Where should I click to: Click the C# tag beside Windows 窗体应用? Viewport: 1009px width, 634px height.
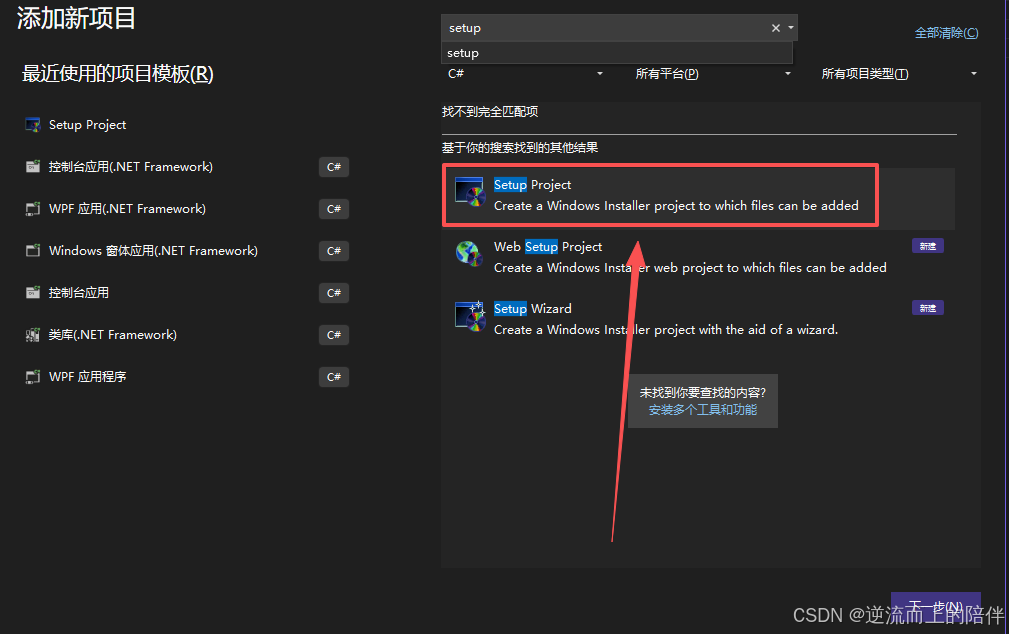click(333, 250)
